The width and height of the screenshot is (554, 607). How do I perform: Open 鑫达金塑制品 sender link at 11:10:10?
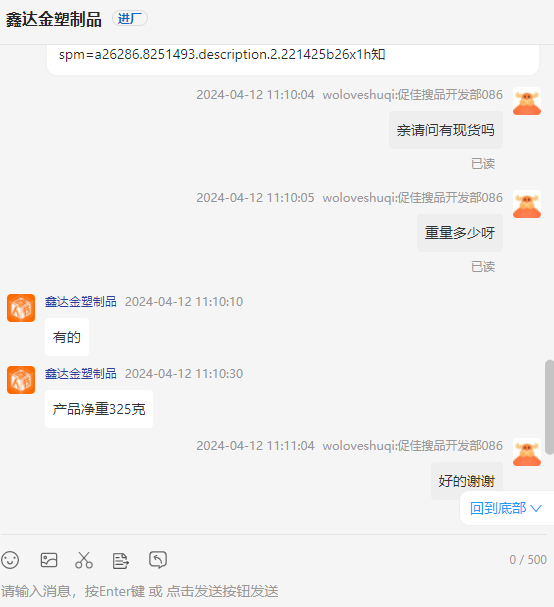[81, 302]
